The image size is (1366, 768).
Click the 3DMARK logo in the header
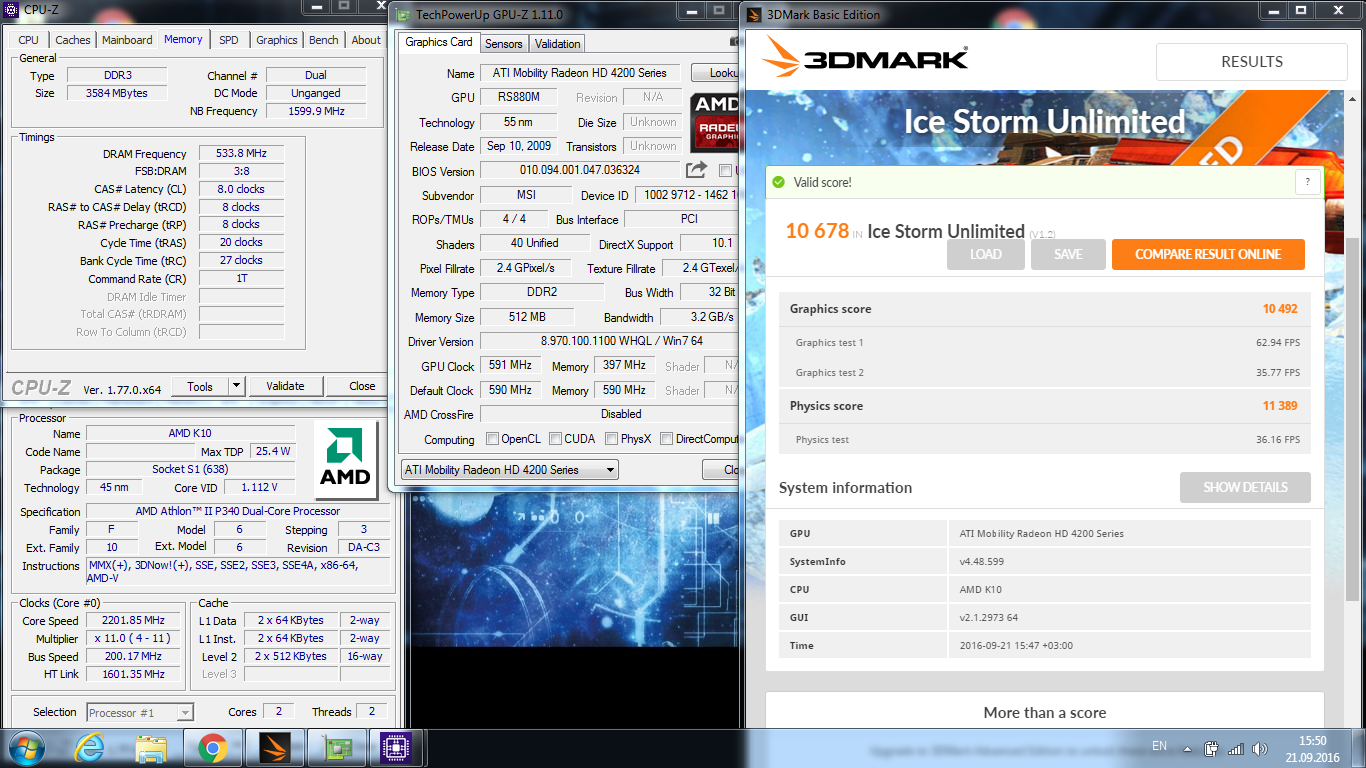(865, 57)
